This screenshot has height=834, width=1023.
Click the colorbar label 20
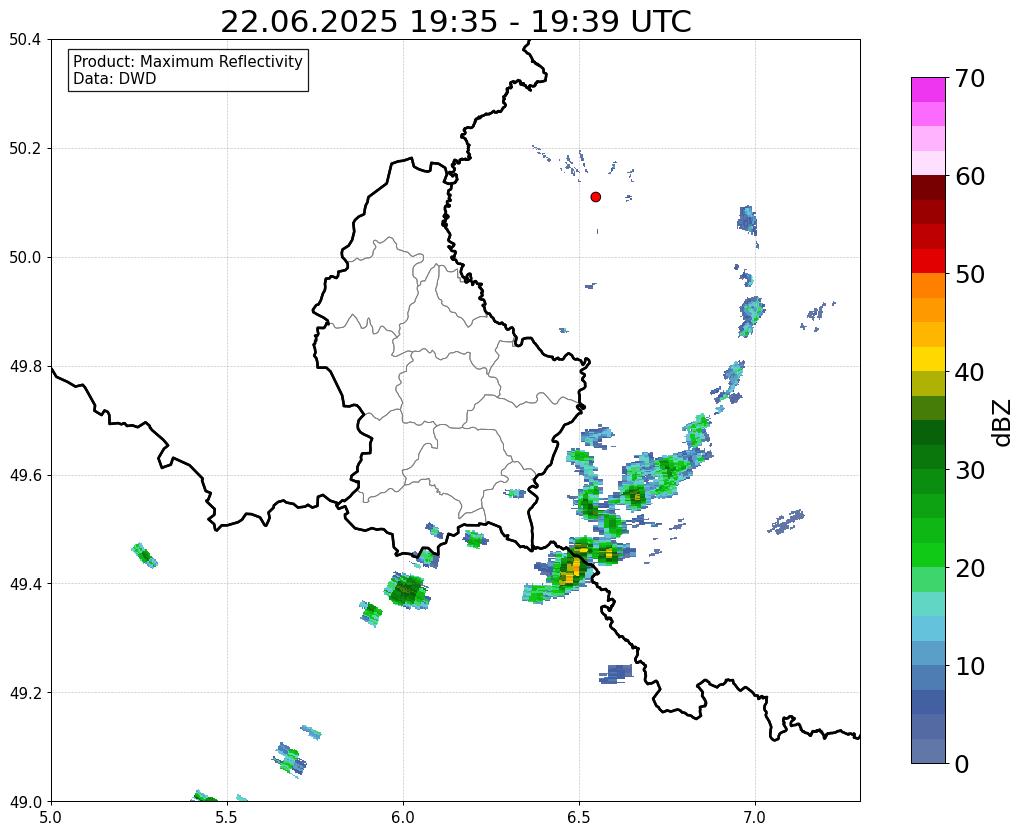pos(970,568)
